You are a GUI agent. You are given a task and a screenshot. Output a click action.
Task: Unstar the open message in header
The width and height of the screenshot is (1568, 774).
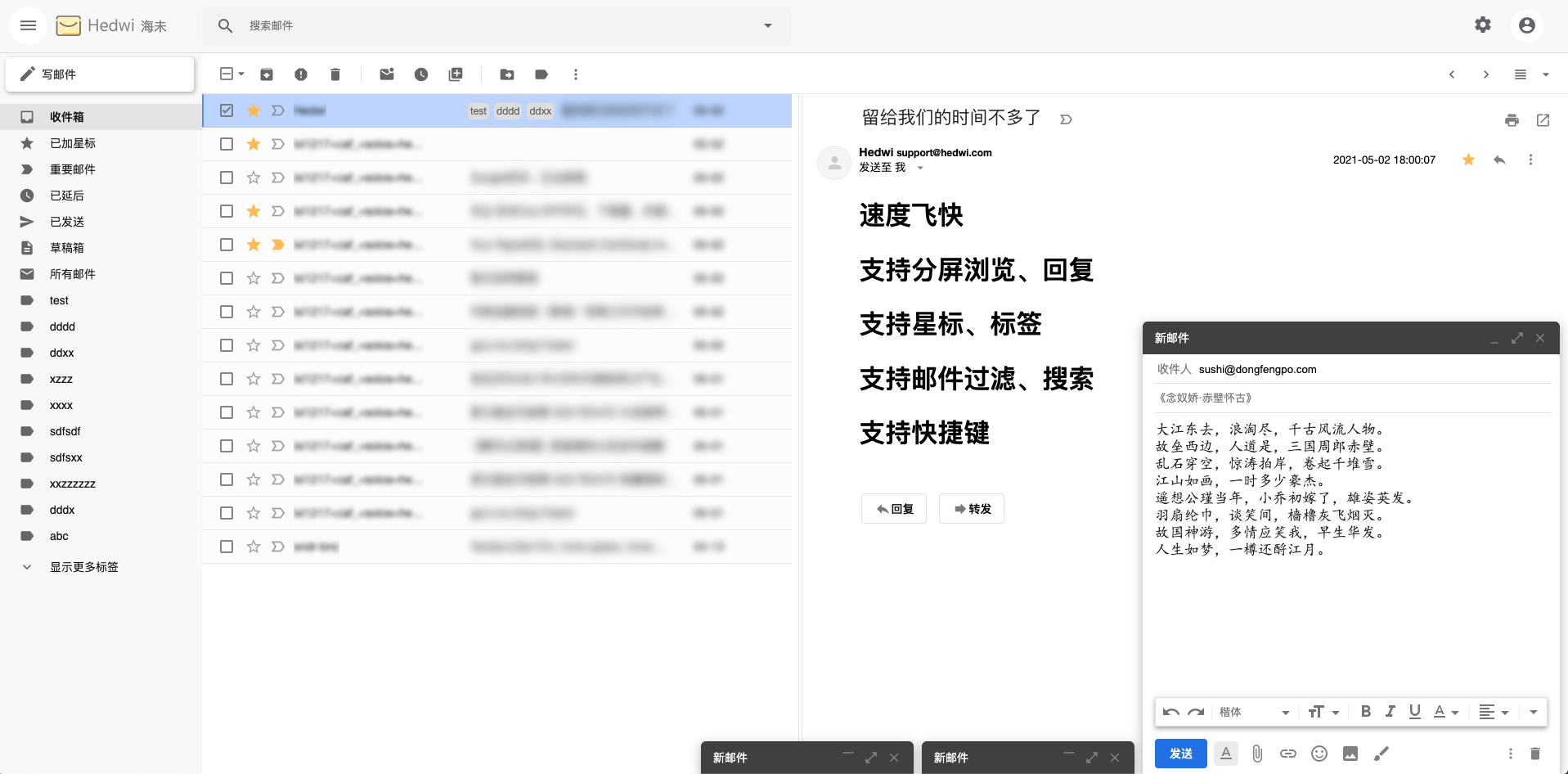click(1469, 160)
